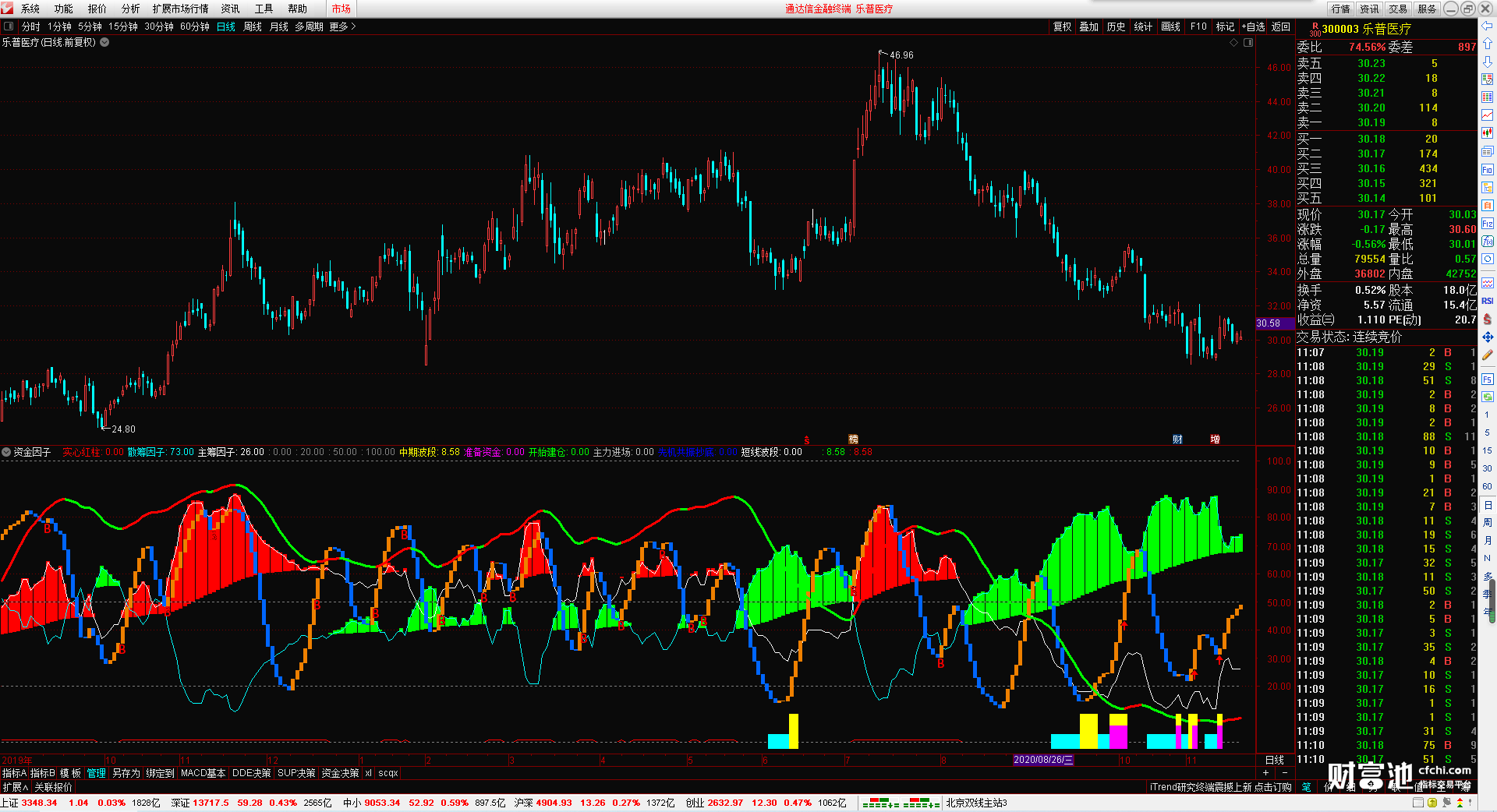Open the 系统 menu
Screen dimensions: 1497x812
pyautogui.click(x=30, y=9)
